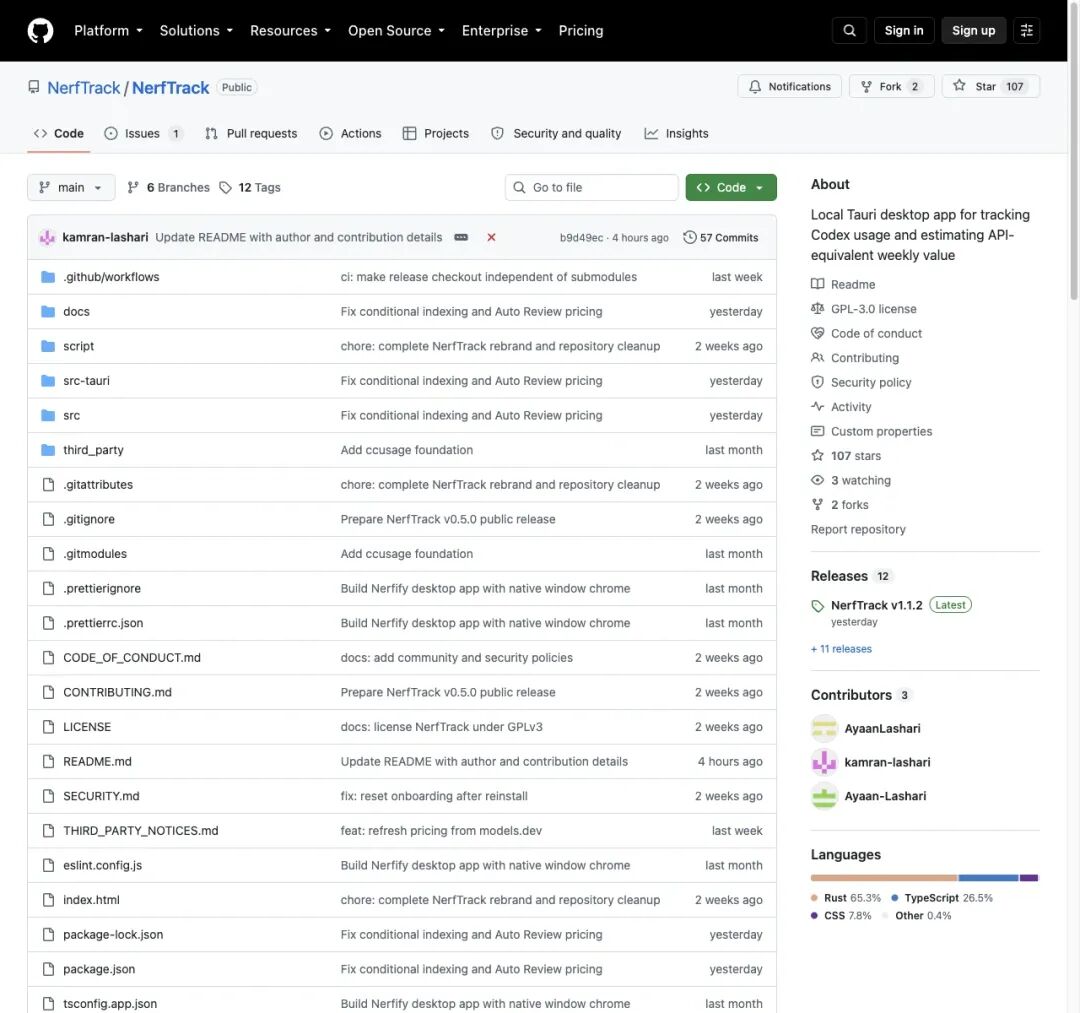This screenshot has width=1080, height=1013.
Task: Switch to the Projects tab
Action: (x=435, y=134)
